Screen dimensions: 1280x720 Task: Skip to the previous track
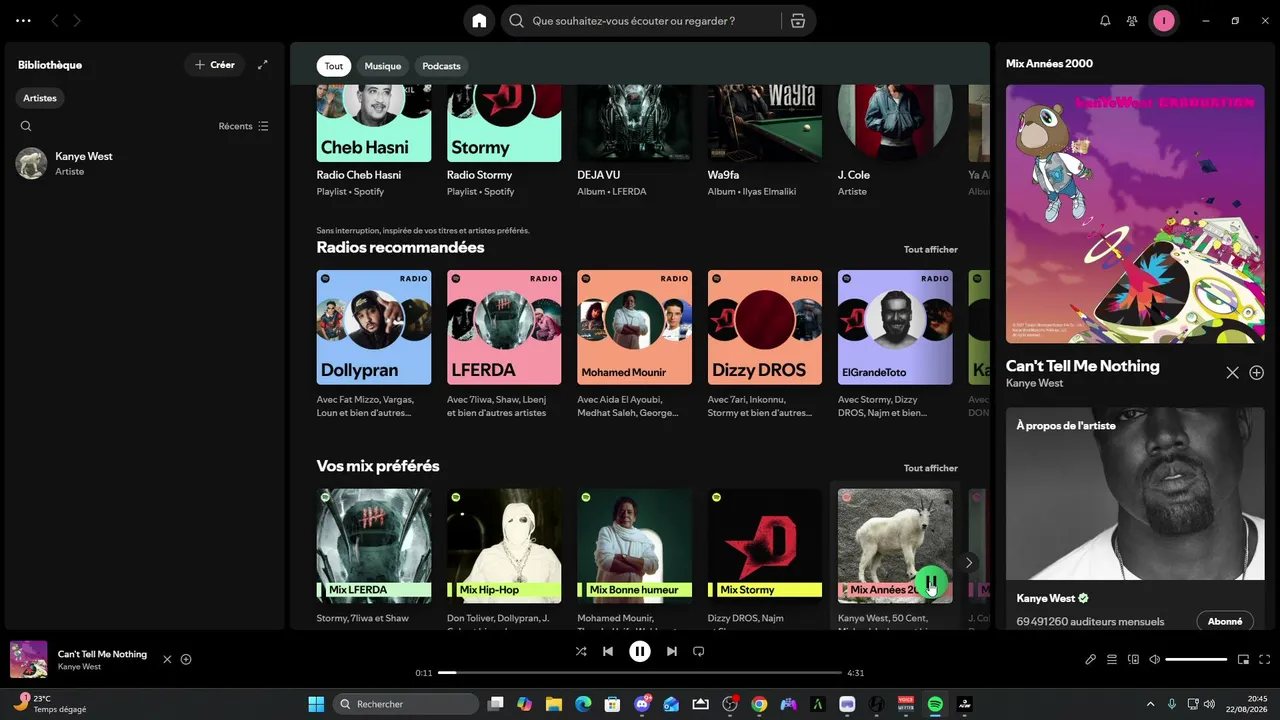coord(607,651)
